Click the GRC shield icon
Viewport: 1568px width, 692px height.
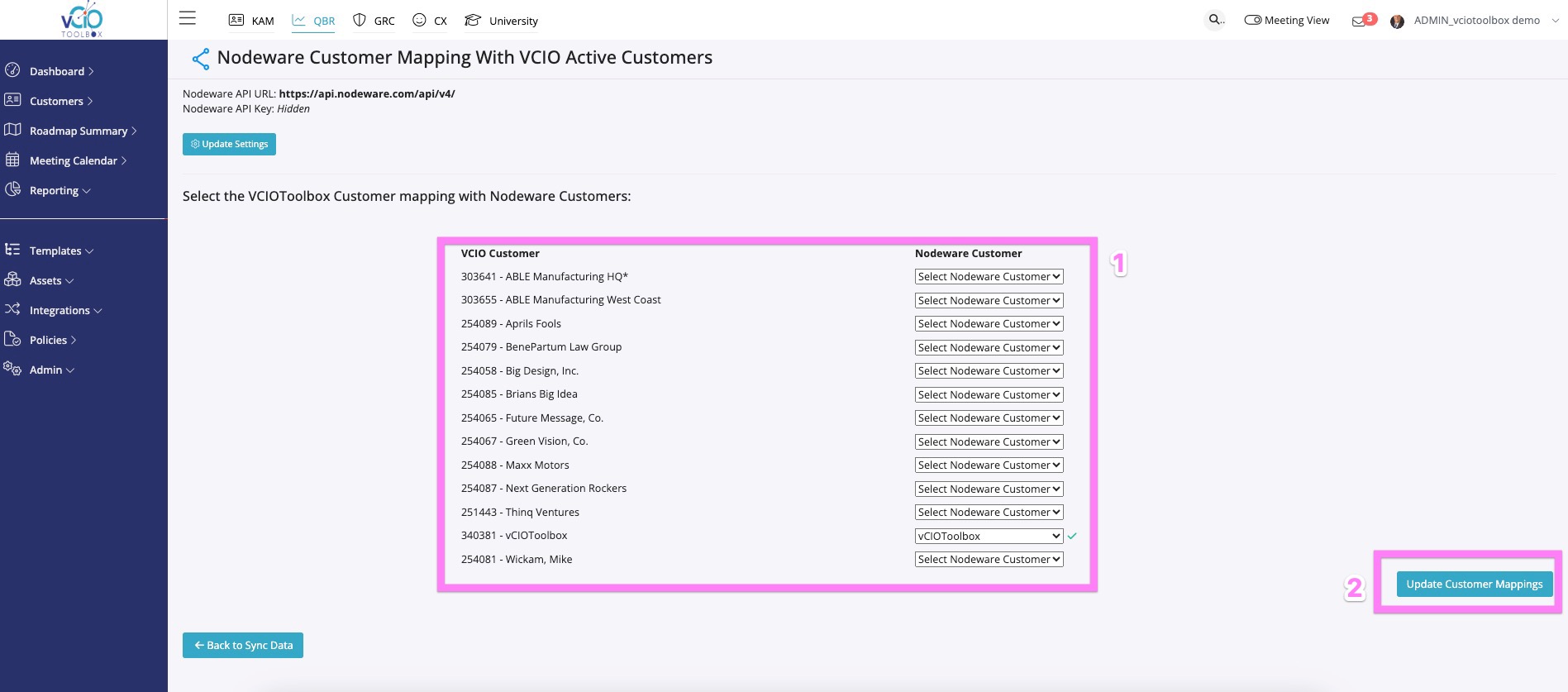[360, 20]
